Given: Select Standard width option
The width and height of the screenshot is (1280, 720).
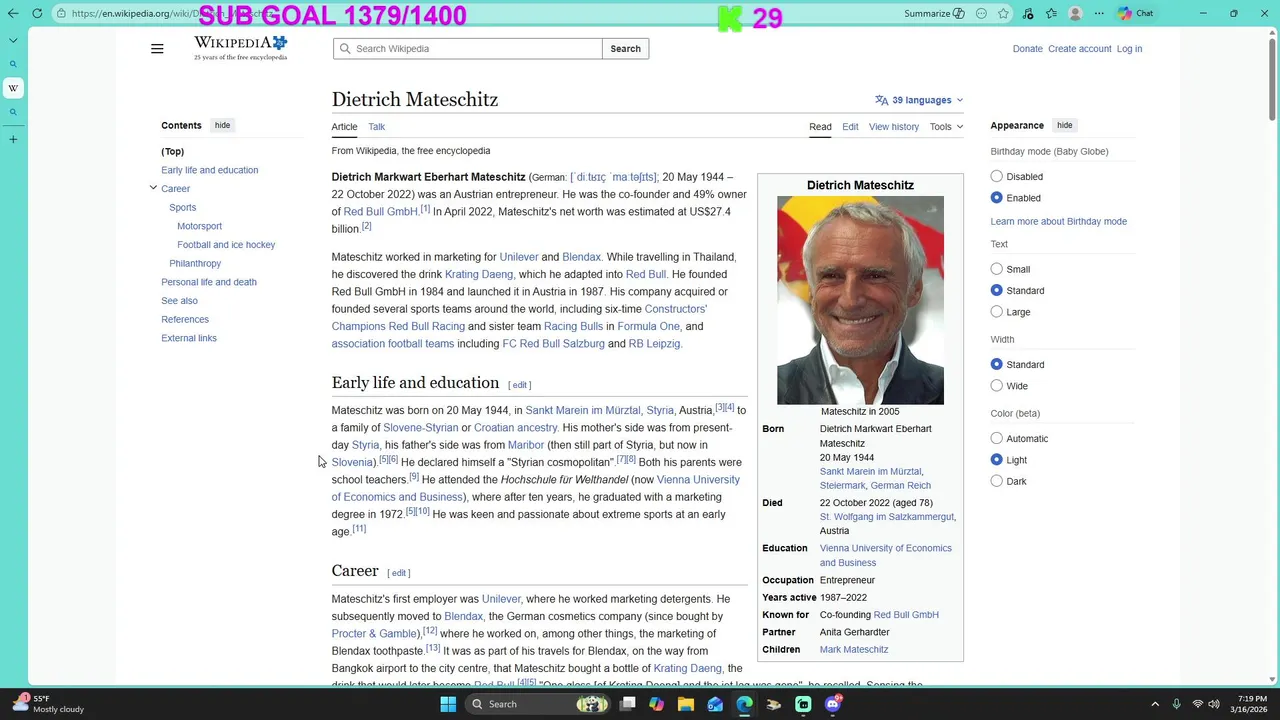Looking at the screenshot, I should point(996,364).
